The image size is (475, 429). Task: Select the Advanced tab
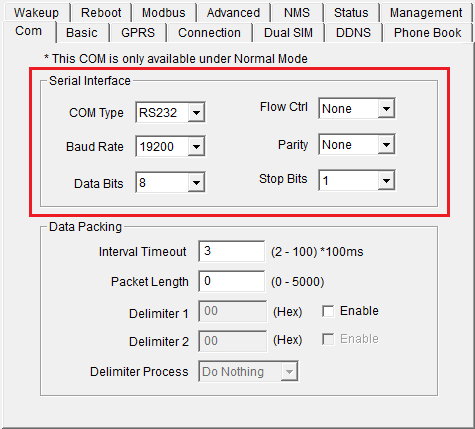coord(233,13)
